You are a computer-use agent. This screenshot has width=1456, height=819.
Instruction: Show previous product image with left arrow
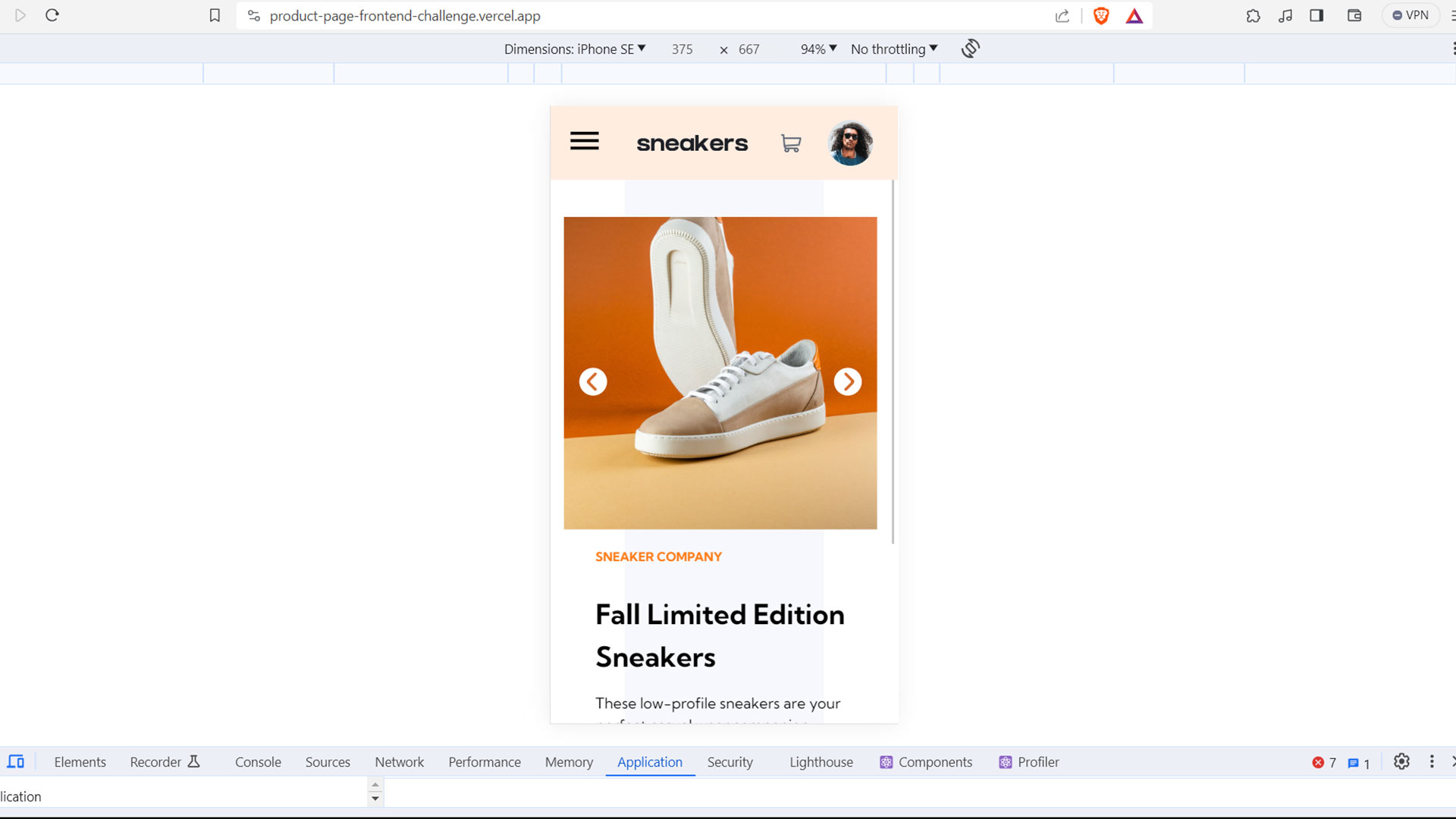pyautogui.click(x=593, y=381)
